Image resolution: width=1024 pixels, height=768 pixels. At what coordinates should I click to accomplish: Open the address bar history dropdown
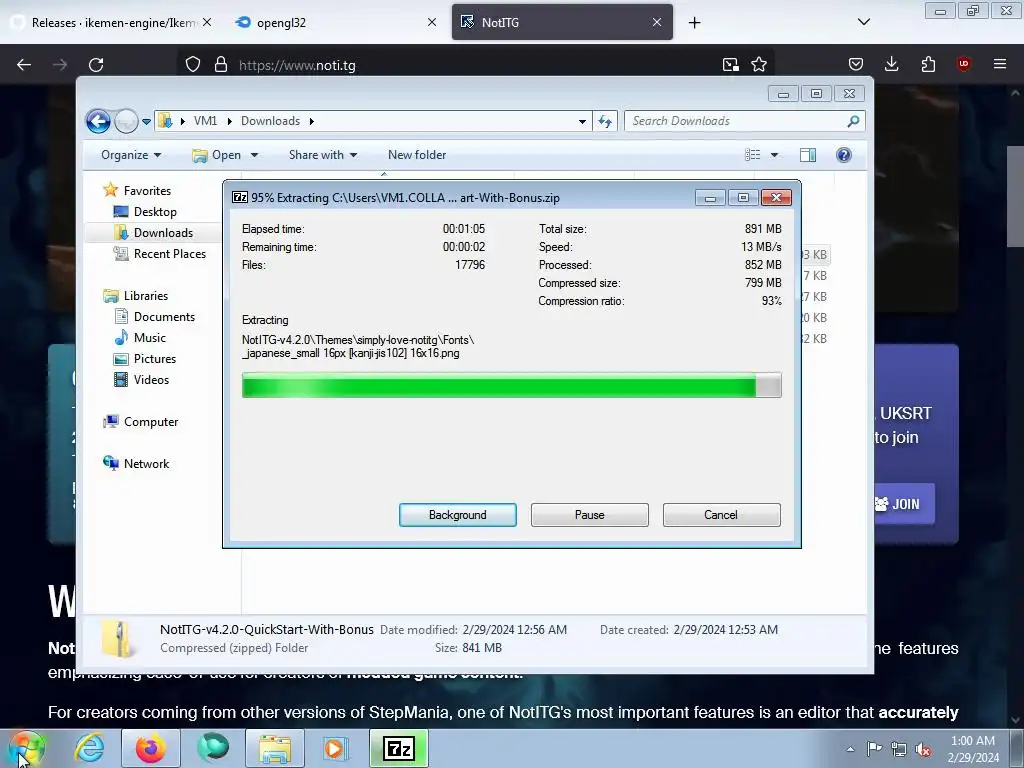pyautogui.click(x=582, y=121)
